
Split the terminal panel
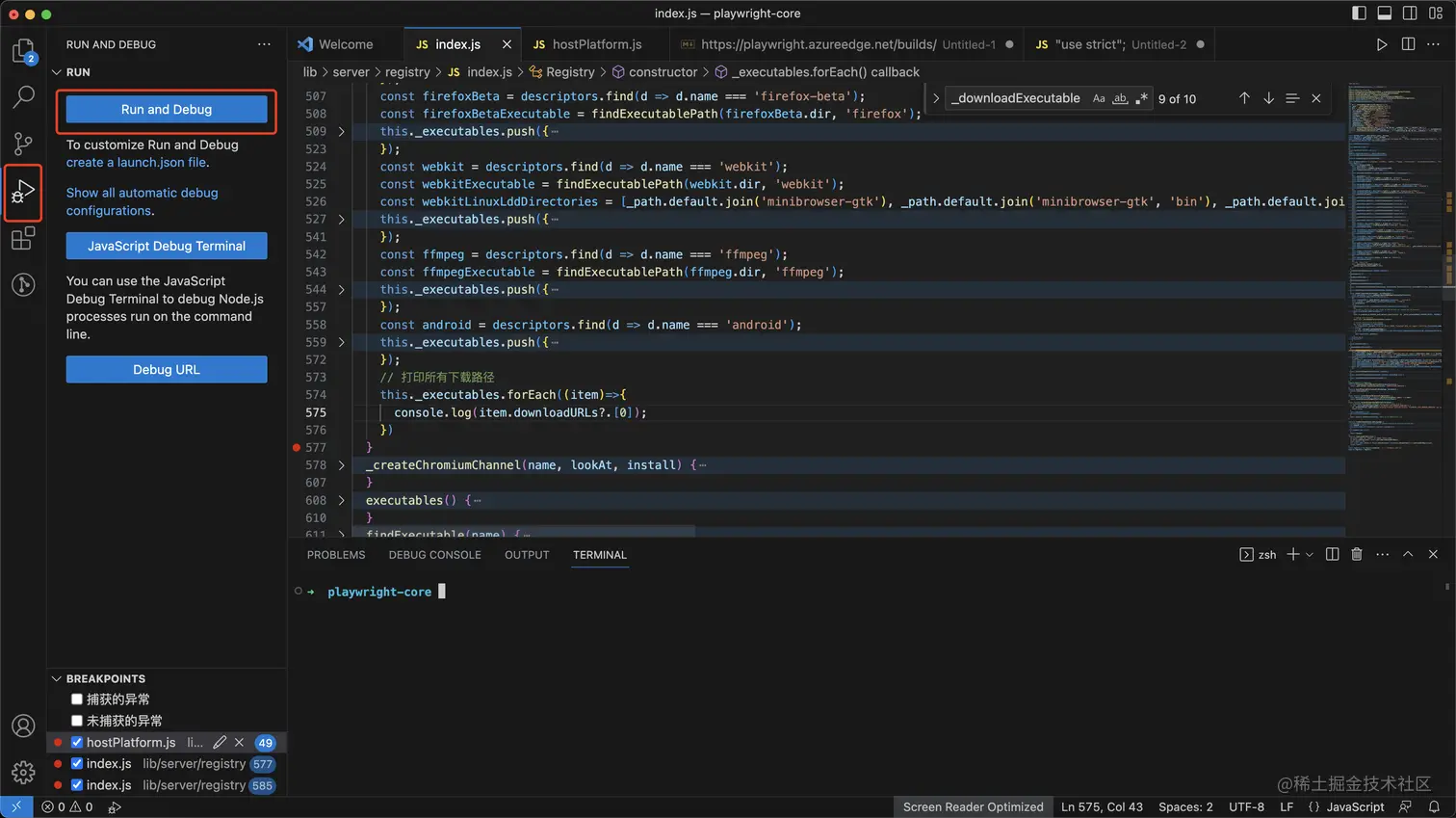click(1333, 554)
